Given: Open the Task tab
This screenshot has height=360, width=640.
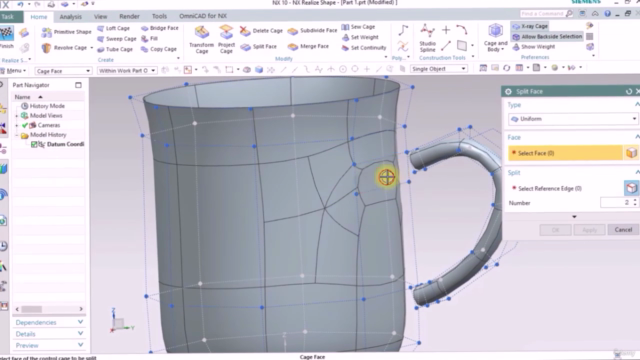Looking at the screenshot, I should coord(7,17).
